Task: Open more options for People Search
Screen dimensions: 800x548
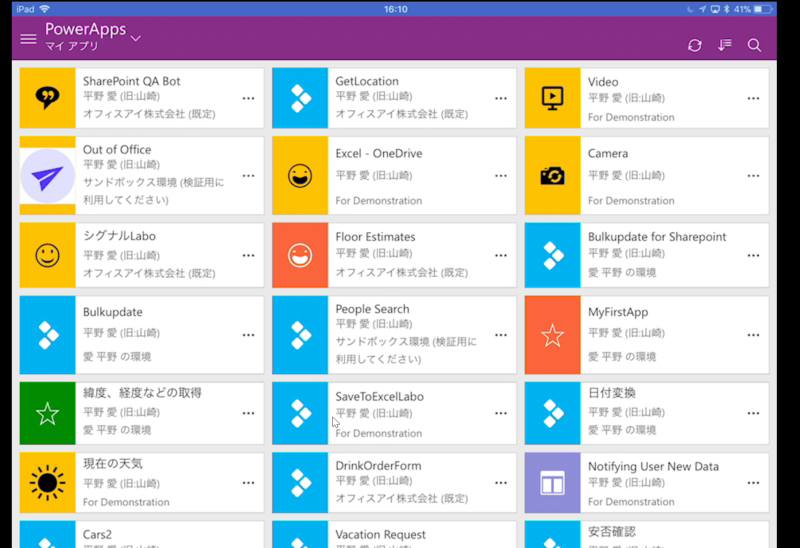Action: [501, 335]
